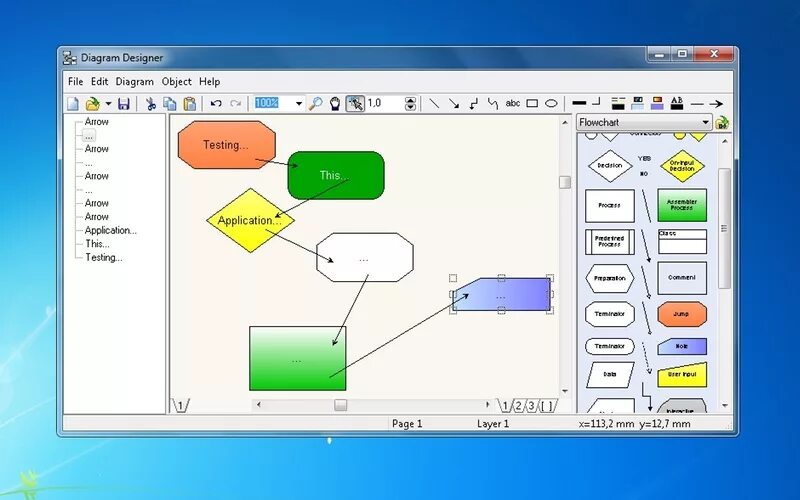This screenshot has height=500, width=800.
Task: Click the 1,0 line width field
Action: point(385,103)
